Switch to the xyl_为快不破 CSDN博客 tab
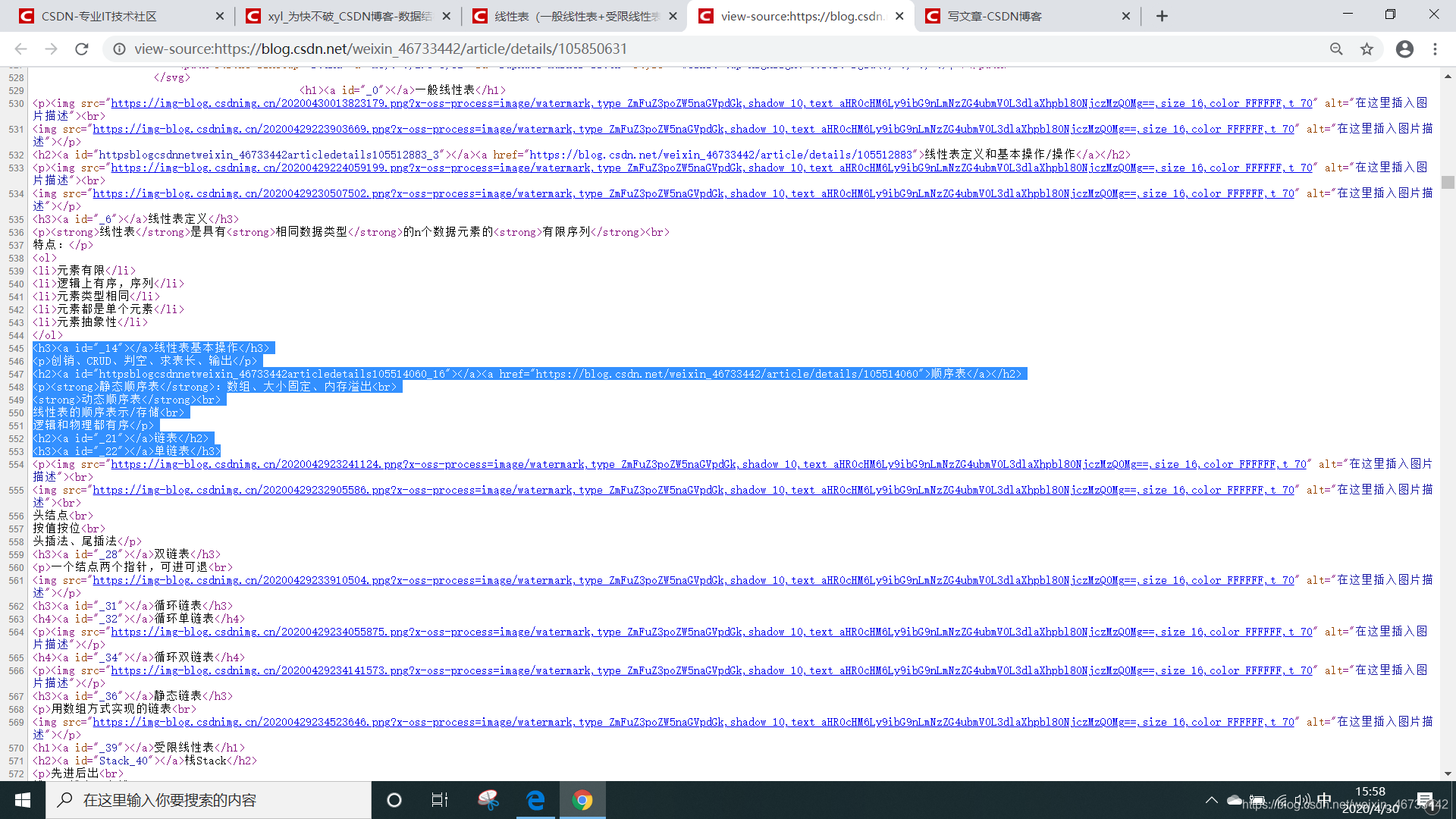This screenshot has width=1456, height=819. (347, 16)
